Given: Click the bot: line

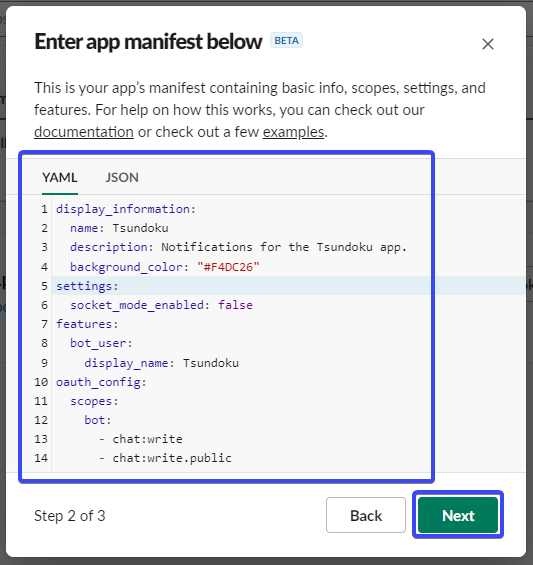Looking at the screenshot, I should tap(98, 420).
